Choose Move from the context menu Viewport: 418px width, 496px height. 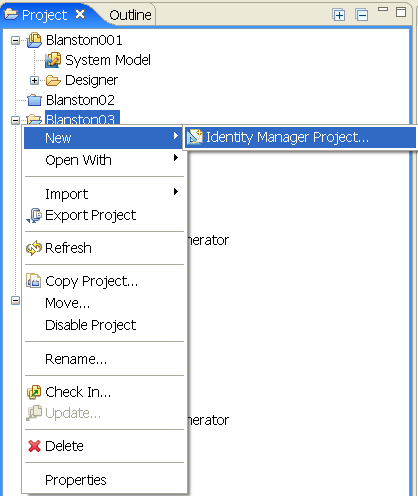(103, 303)
